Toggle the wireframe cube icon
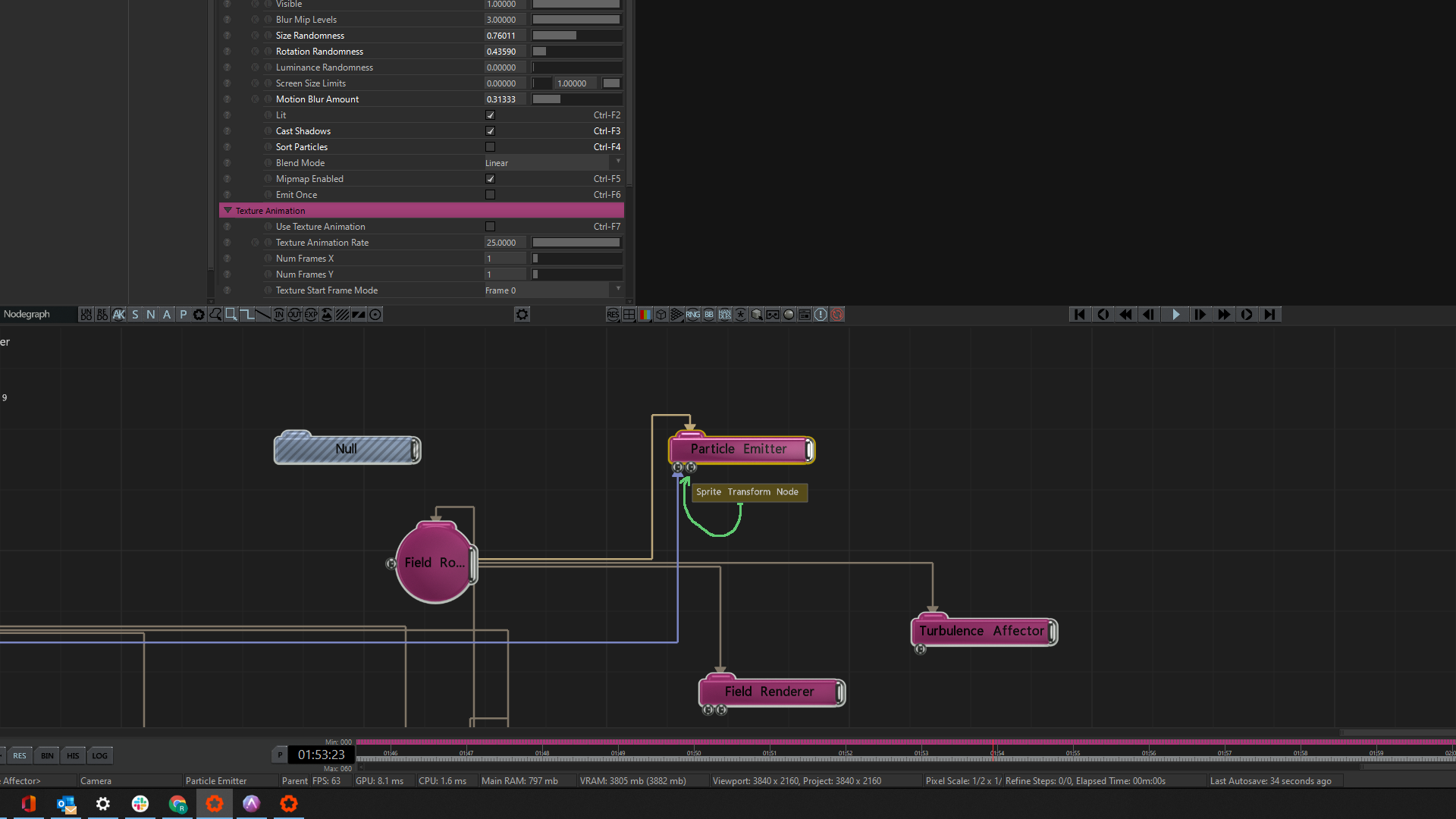 pos(661,315)
